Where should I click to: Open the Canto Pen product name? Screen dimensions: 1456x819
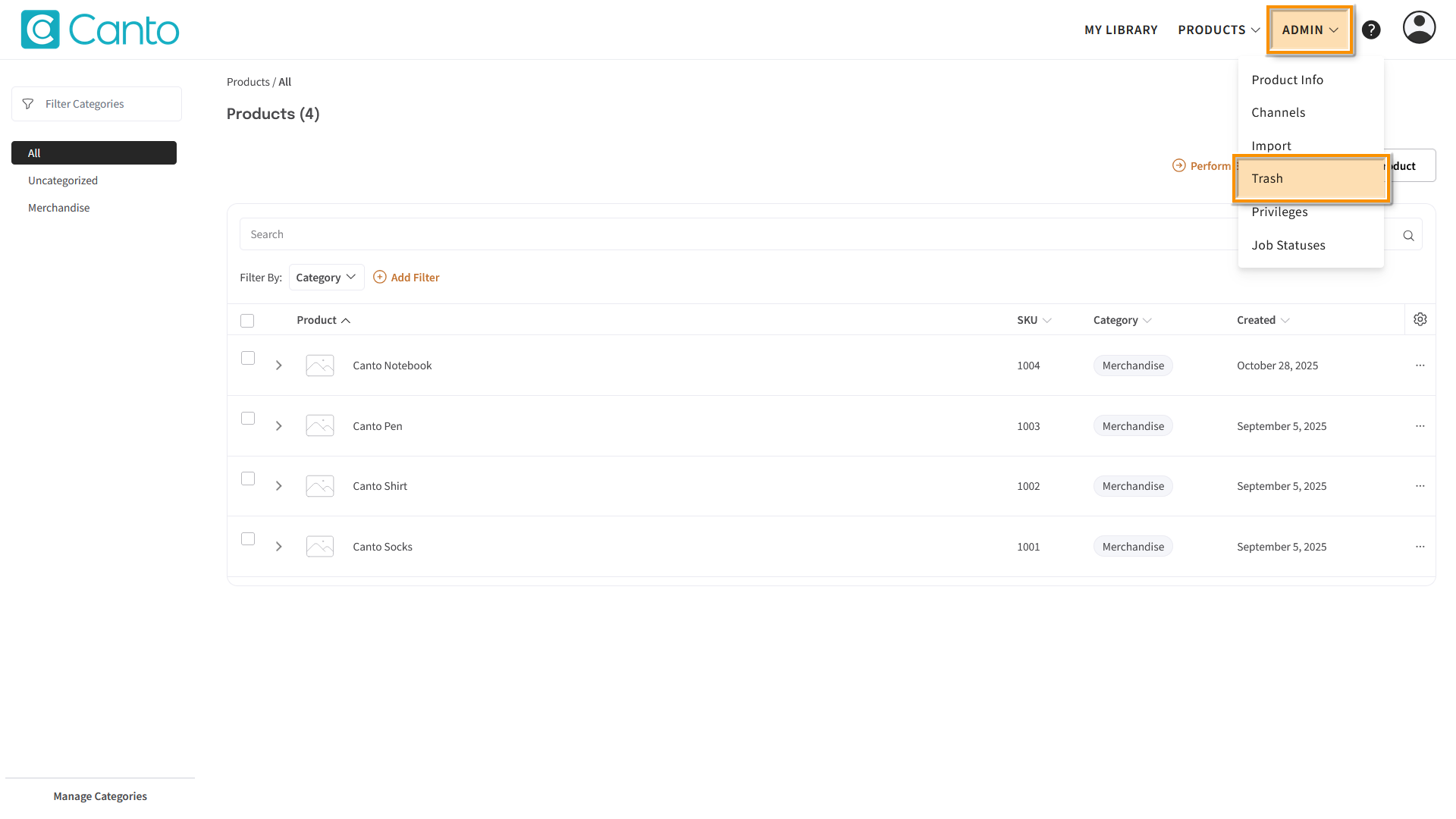378,426
